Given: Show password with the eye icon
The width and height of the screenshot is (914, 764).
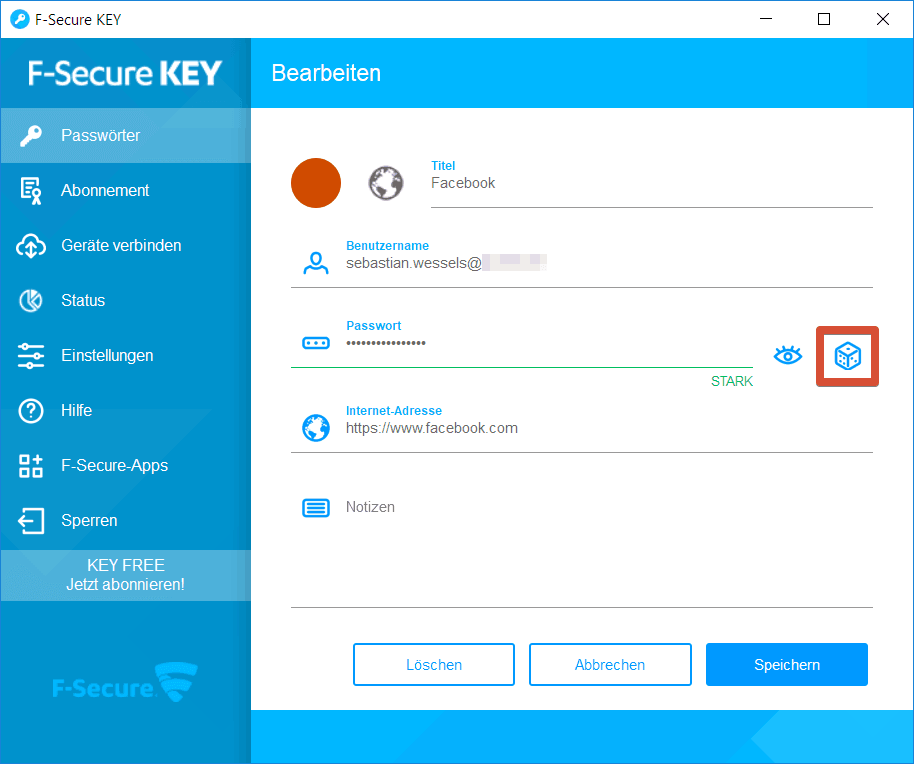Looking at the screenshot, I should coord(788,355).
